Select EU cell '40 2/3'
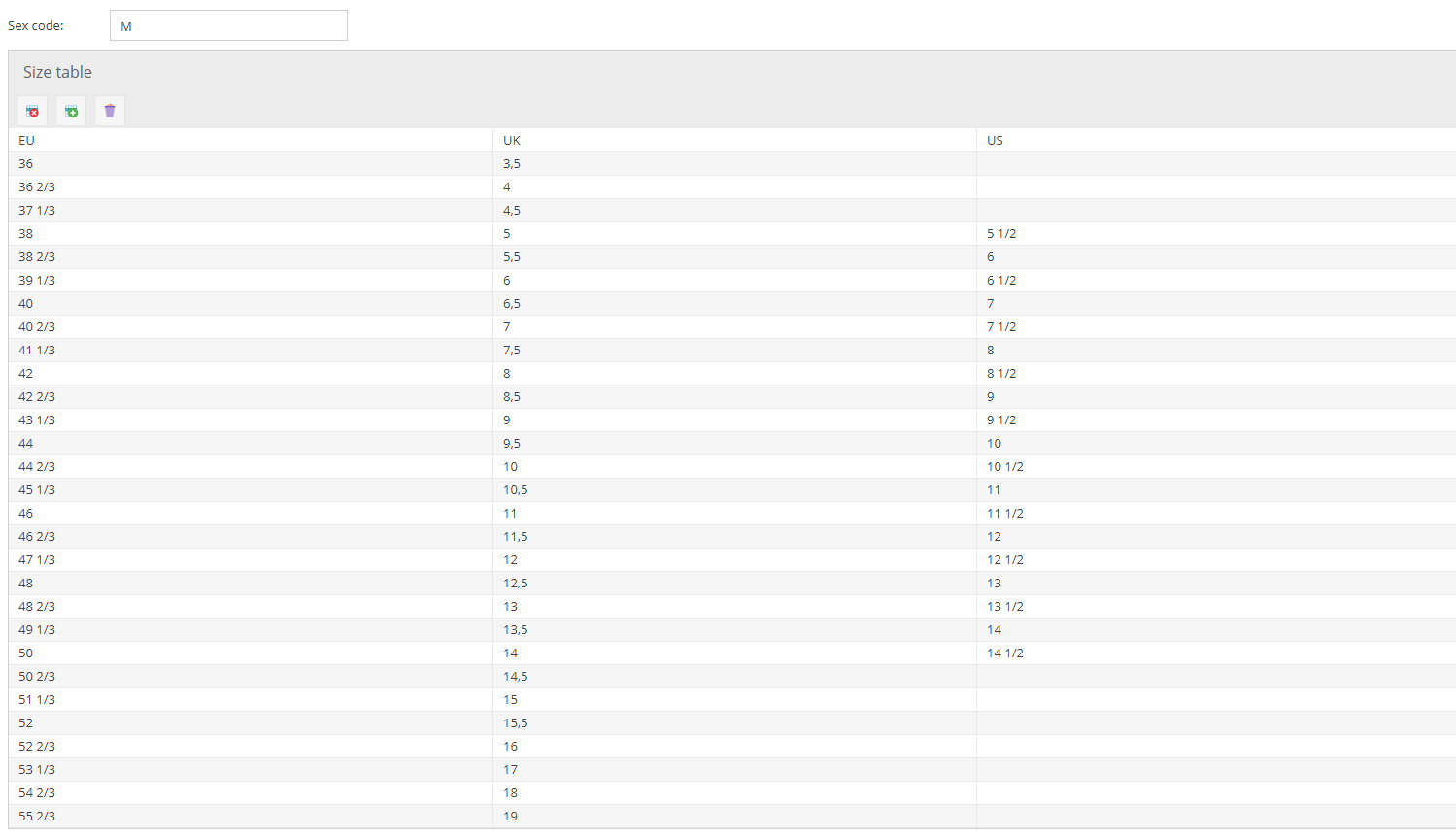Screen dimensions: 1456x837 coord(251,326)
